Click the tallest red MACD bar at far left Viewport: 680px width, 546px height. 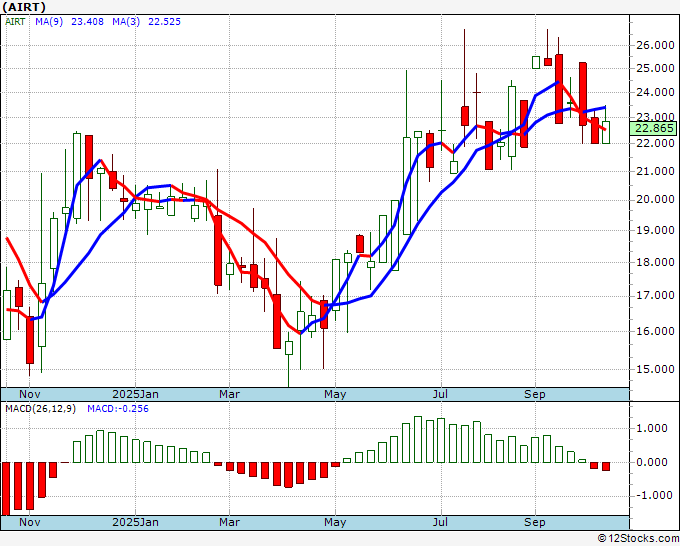click(6, 489)
